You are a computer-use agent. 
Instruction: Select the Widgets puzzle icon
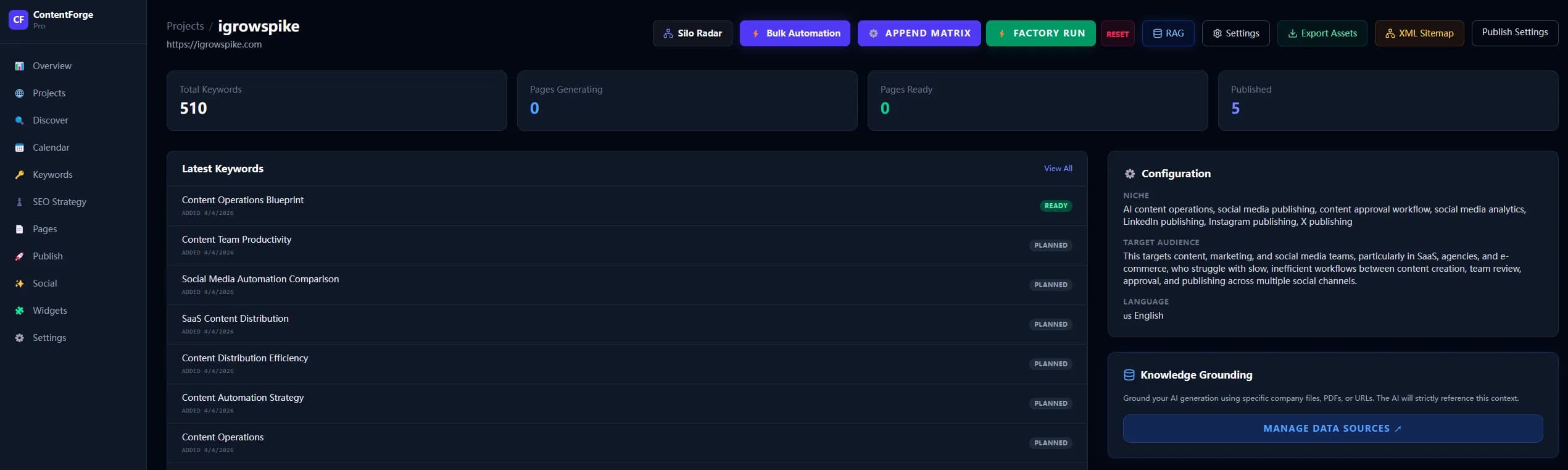pos(20,311)
